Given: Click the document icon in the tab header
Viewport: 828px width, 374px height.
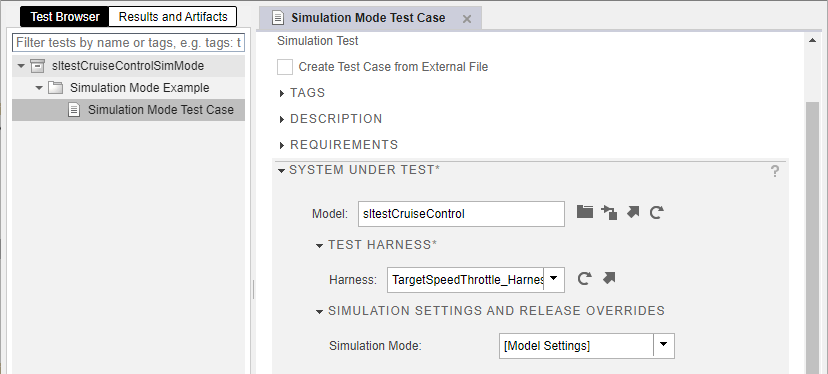Looking at the screenshot, I should (x=277, y=18).
